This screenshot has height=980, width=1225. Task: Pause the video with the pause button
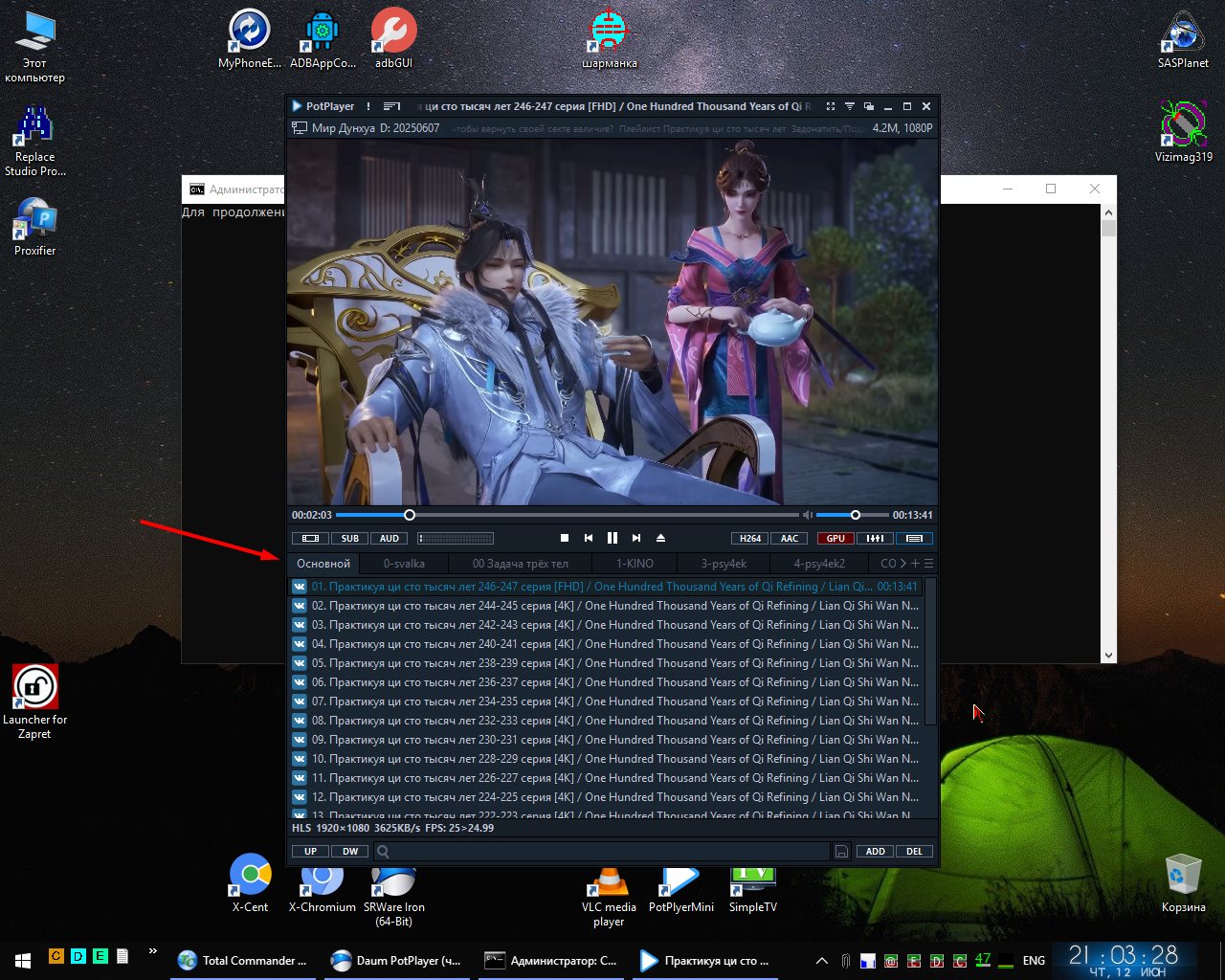tap(612, 538)
